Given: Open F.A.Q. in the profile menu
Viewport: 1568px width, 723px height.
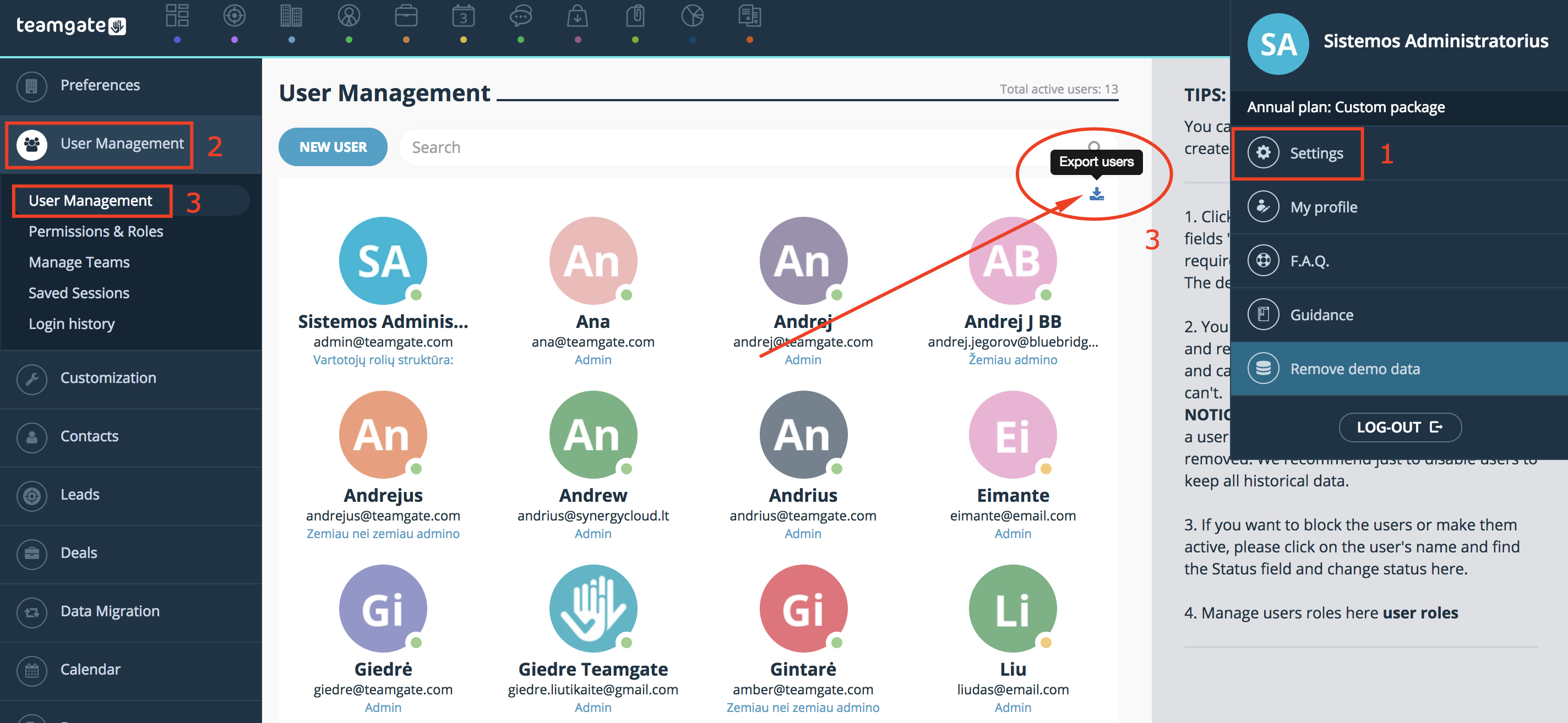Looking at the screenshot, I should click(x=1399, y=261).
